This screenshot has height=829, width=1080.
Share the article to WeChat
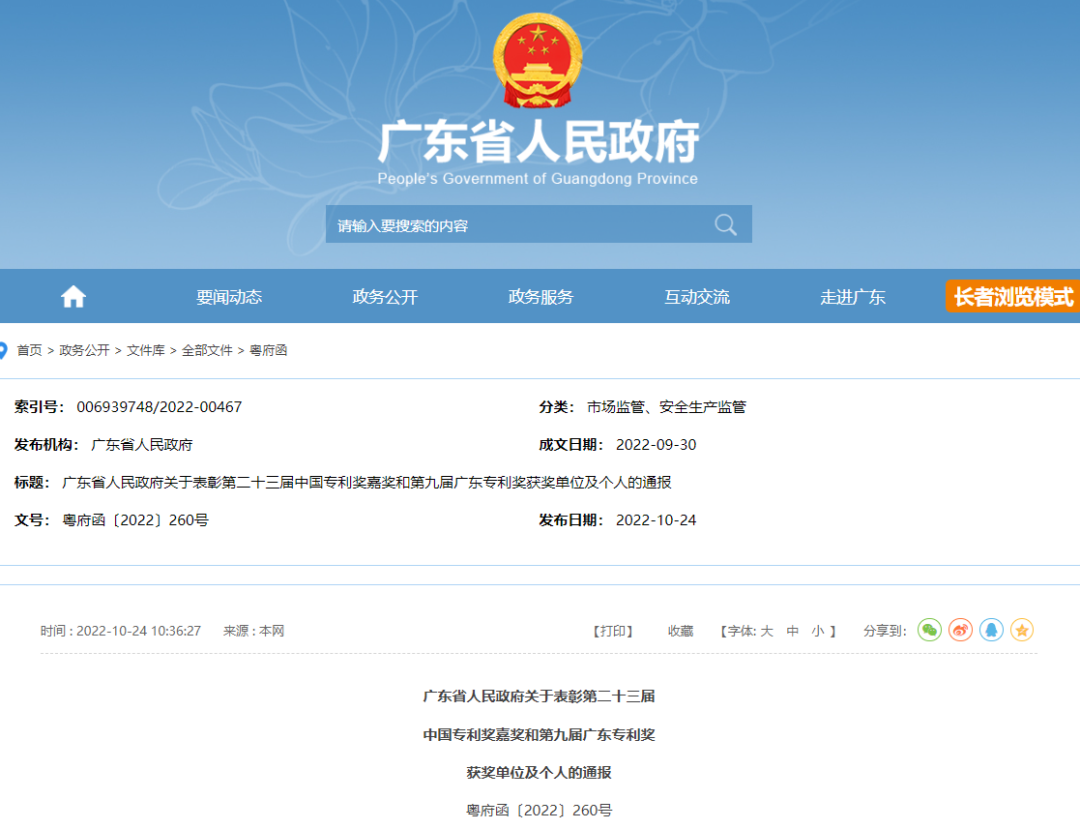pyautogui.click(x=929, y=630)
